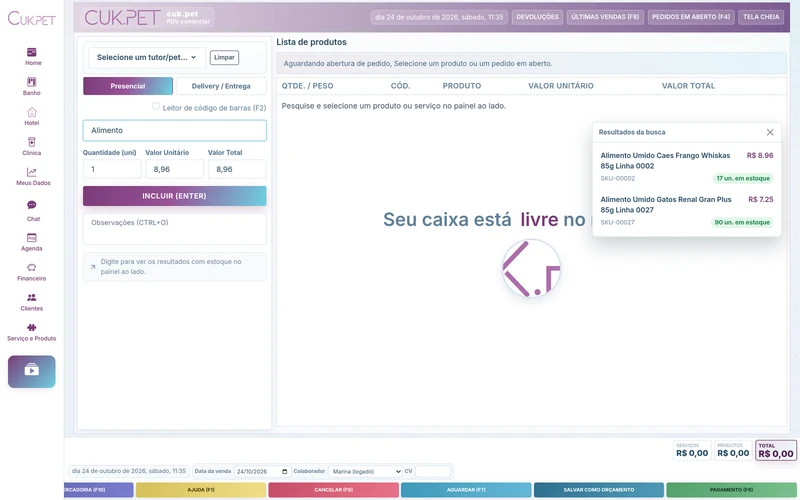The height and width of the screenshot is (500, 800).
Task: Enable Leitor de código de barras checkbox
Action: (156, 106)
